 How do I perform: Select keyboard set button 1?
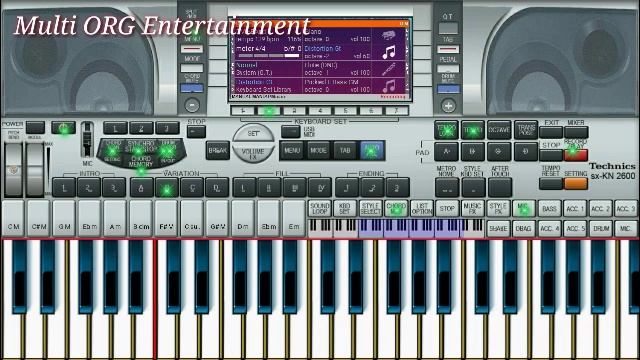pos(243,111)
